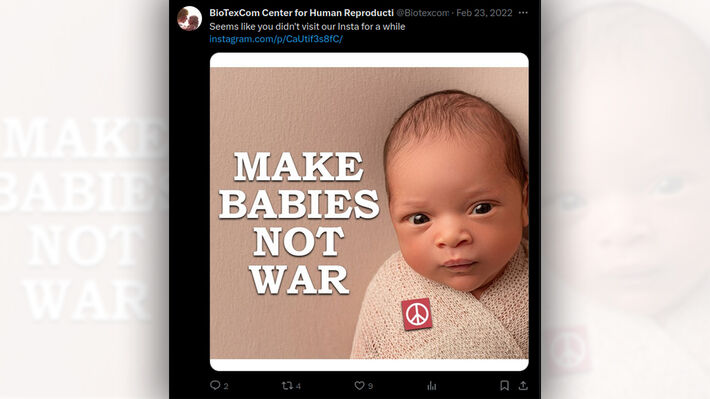Viewport: 710px width, 399px height.
Task: Like the tweet with the heart icon
Action: (x=359, y=385)
